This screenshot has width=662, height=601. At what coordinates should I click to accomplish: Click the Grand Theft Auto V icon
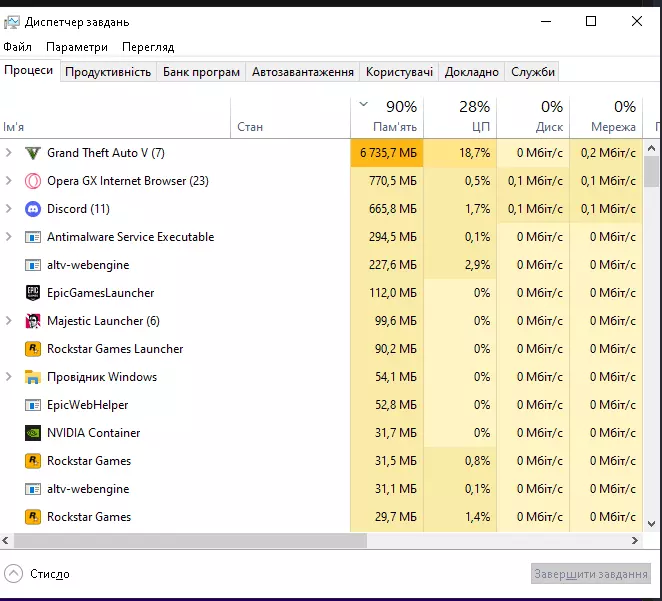(33, 153)
